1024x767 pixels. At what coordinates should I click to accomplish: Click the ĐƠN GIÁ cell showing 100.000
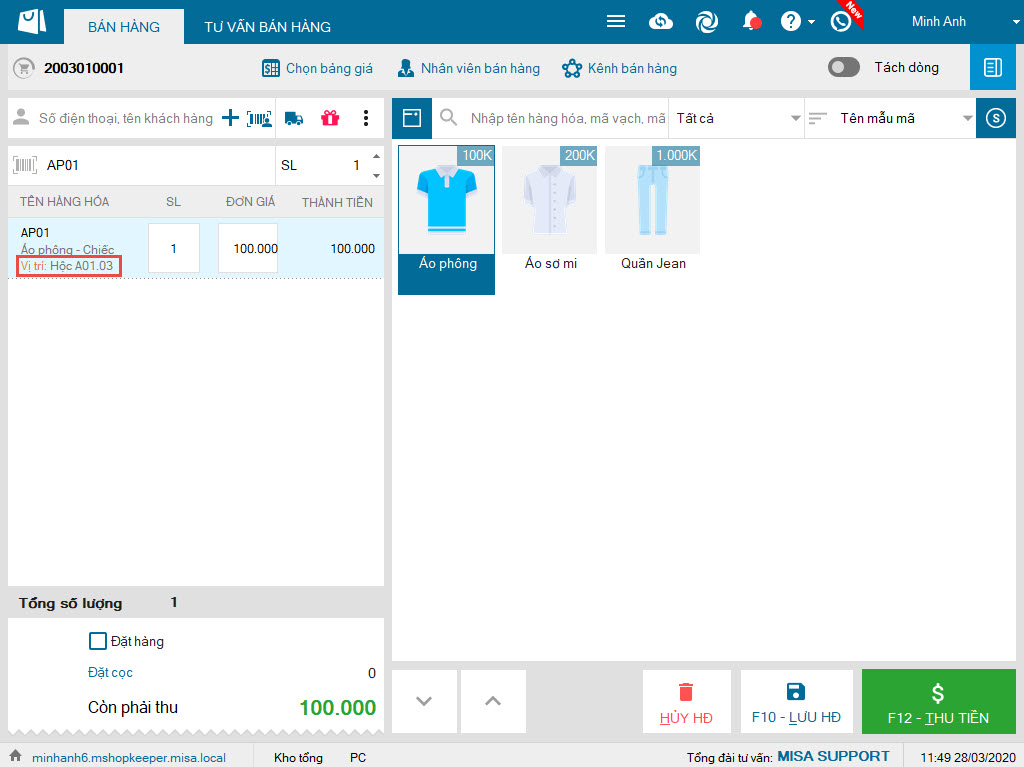[x=248, y=248]
